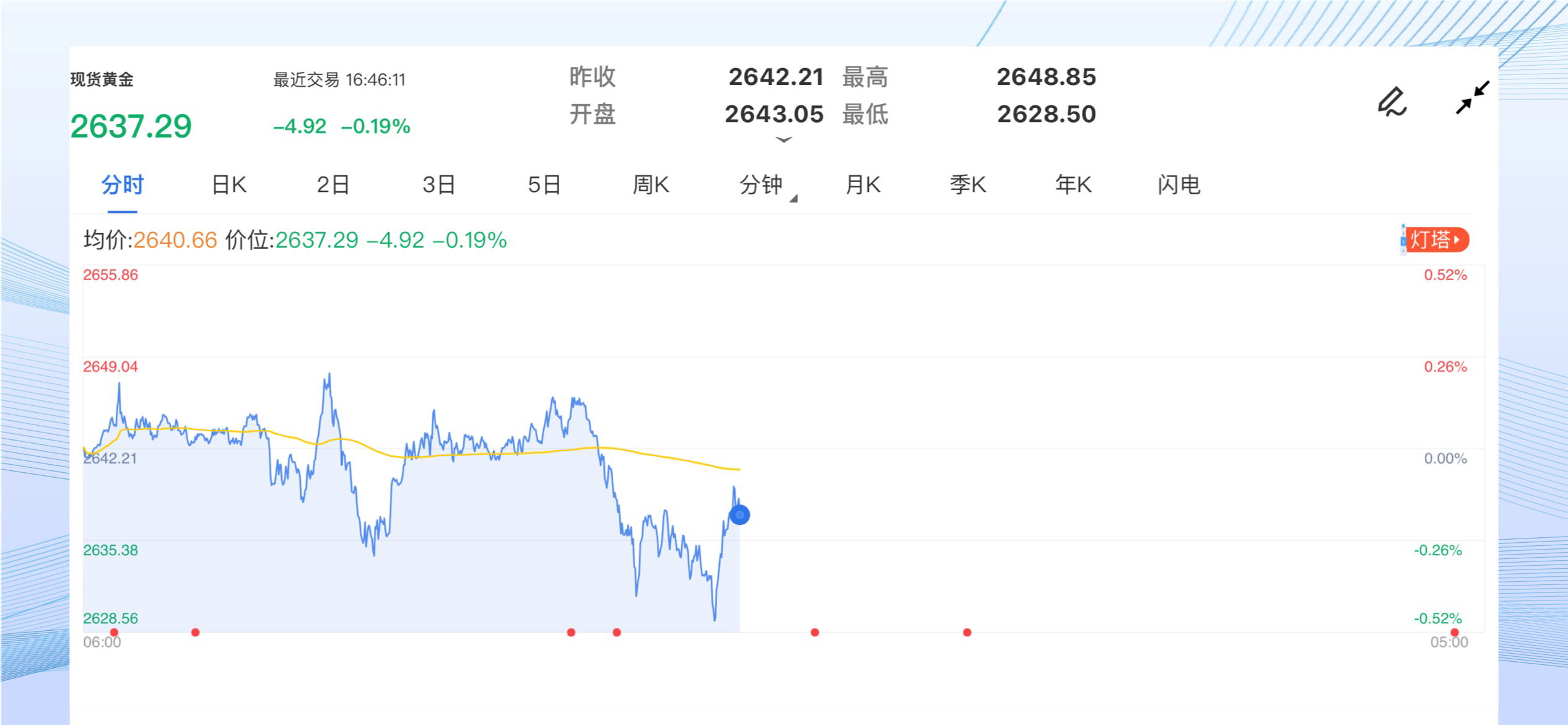Switch to the 2日 two-day tab
The width and height of the screenshot is (1568, 725).
(x=333, y=185)
